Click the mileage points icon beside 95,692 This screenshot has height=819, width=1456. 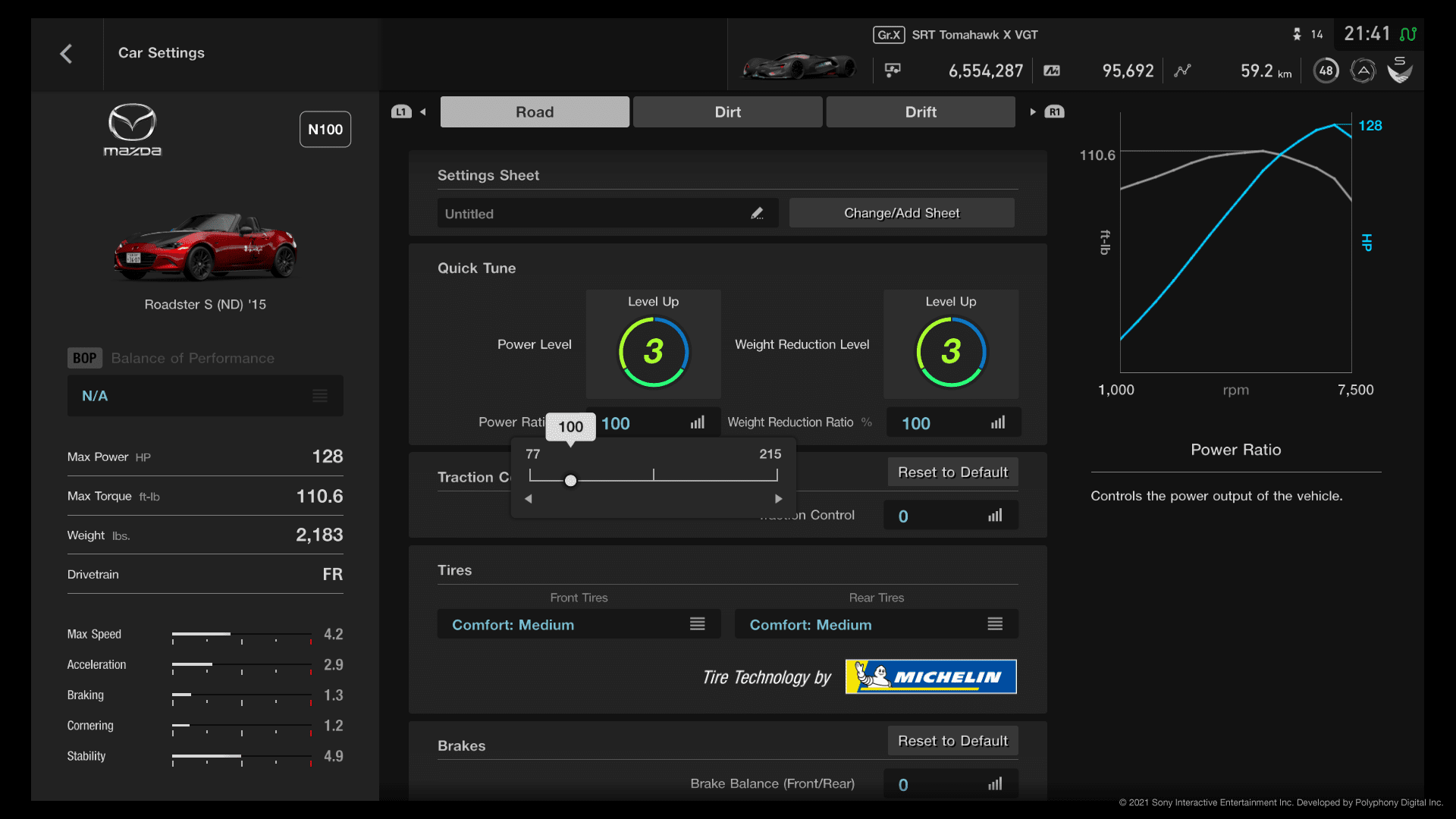1052,71
